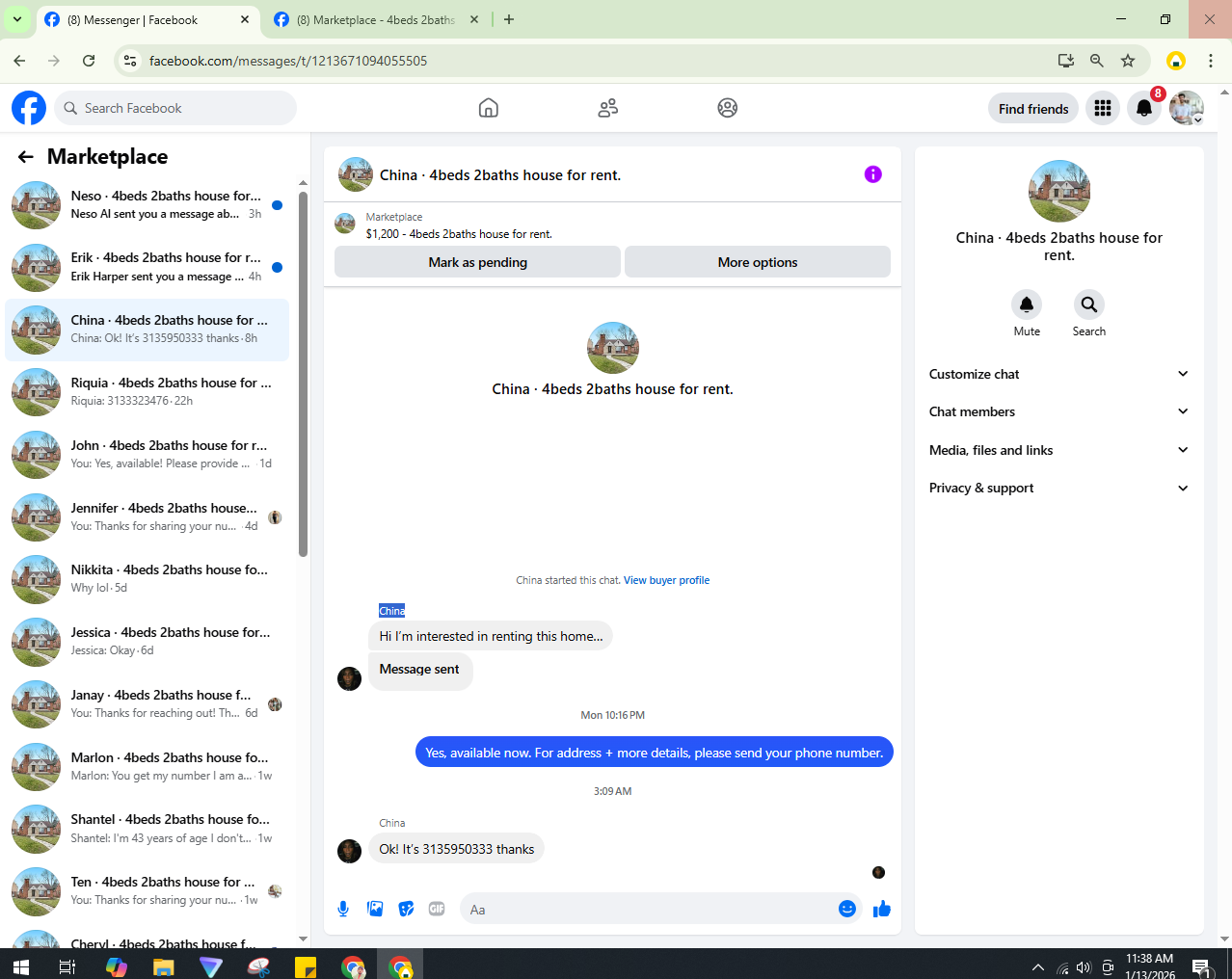
Task: Attach a file with the photo icon
Action: coord(375,909)
